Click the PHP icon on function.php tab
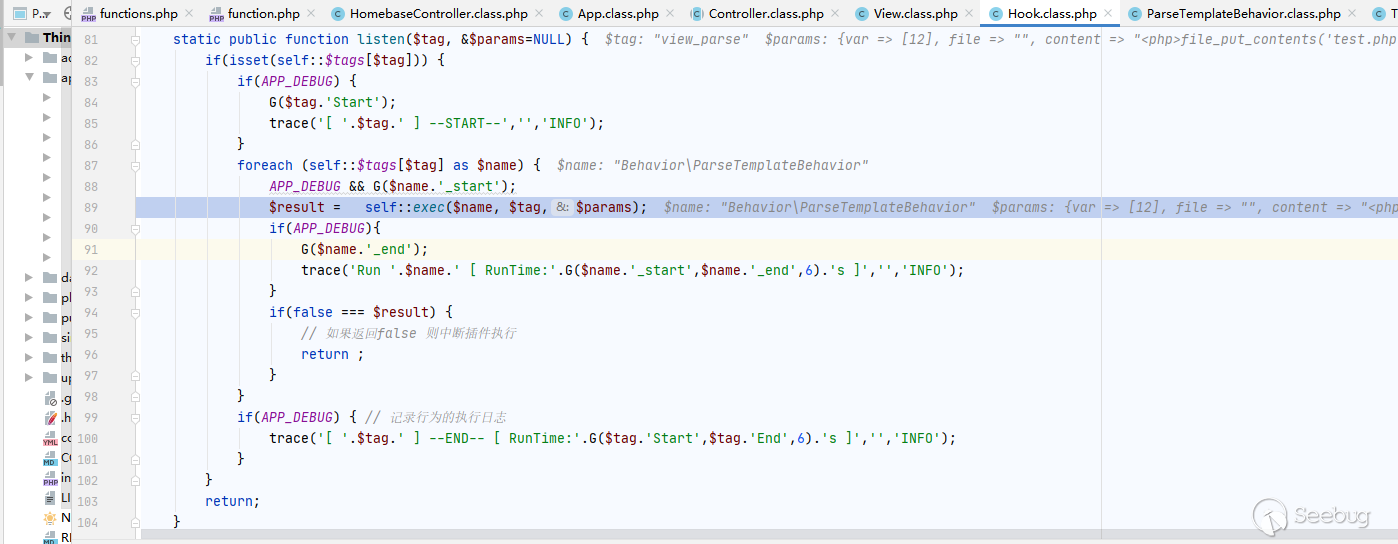Image resolution: width=1398 pixels, height=544 pixels. (x=216, y=14)
